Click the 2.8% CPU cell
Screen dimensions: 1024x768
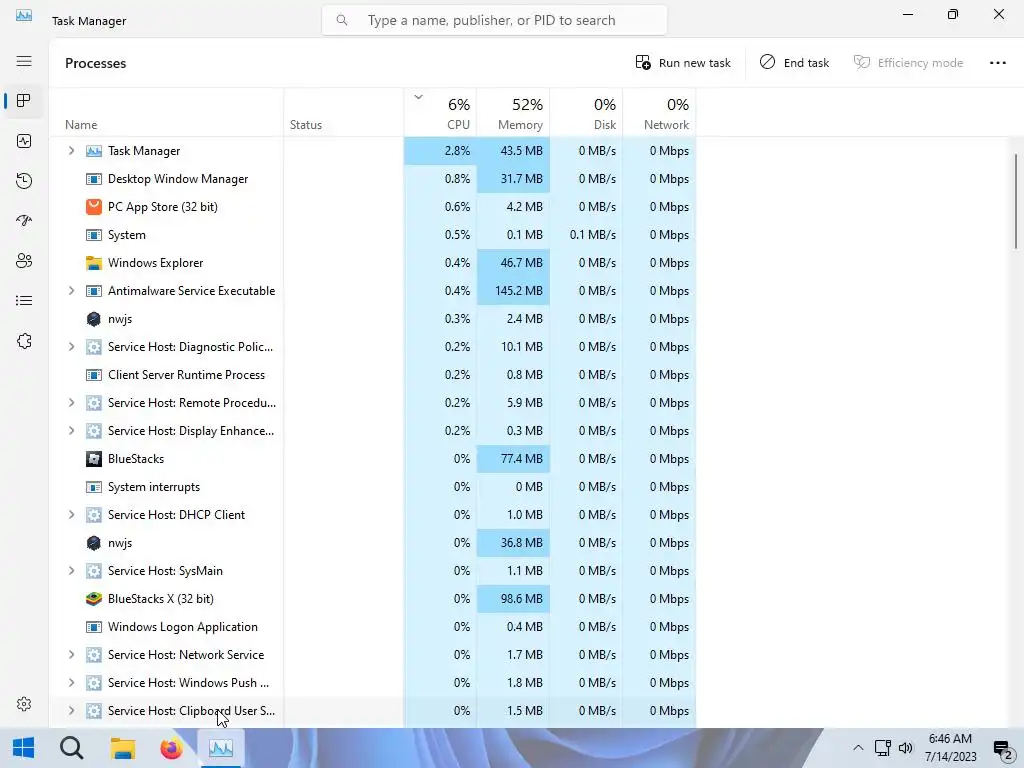pyautogui.click(x=440, y=151)
